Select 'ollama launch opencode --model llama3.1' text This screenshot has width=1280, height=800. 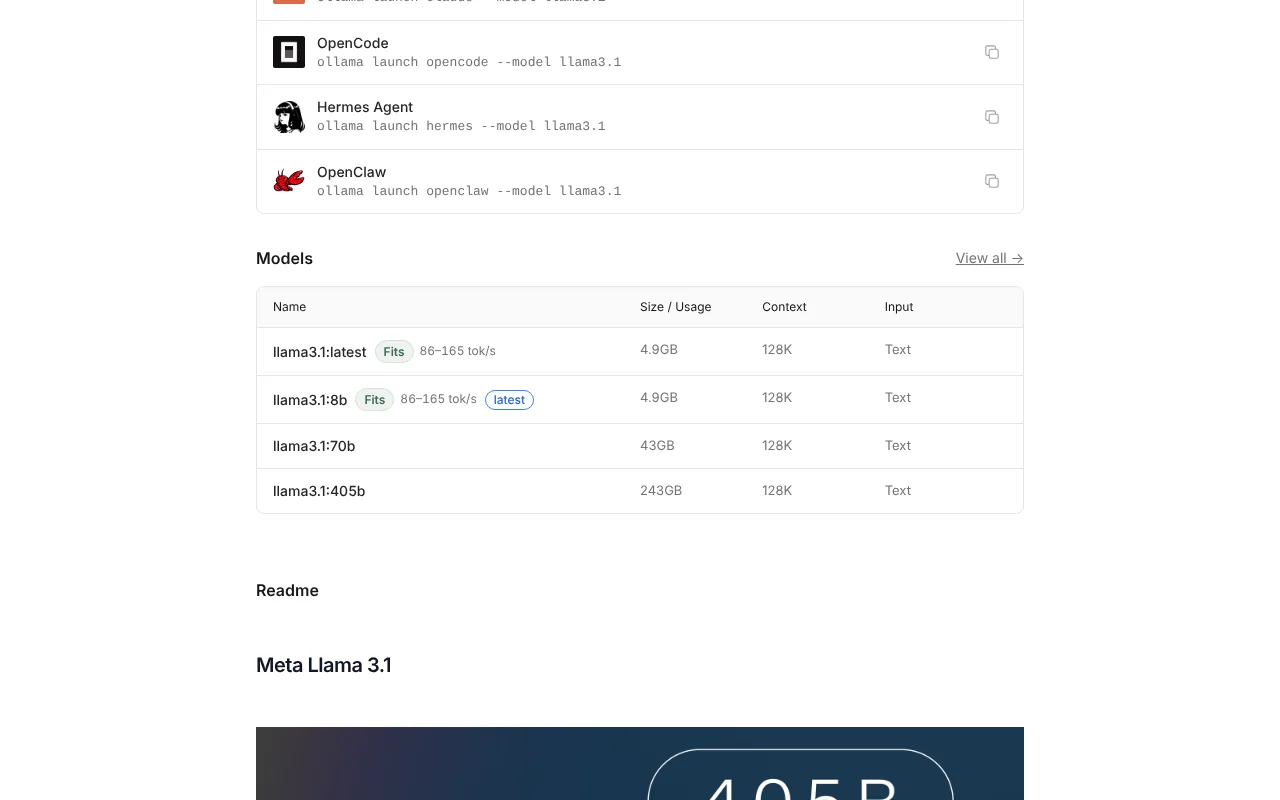tap(469, 62)
